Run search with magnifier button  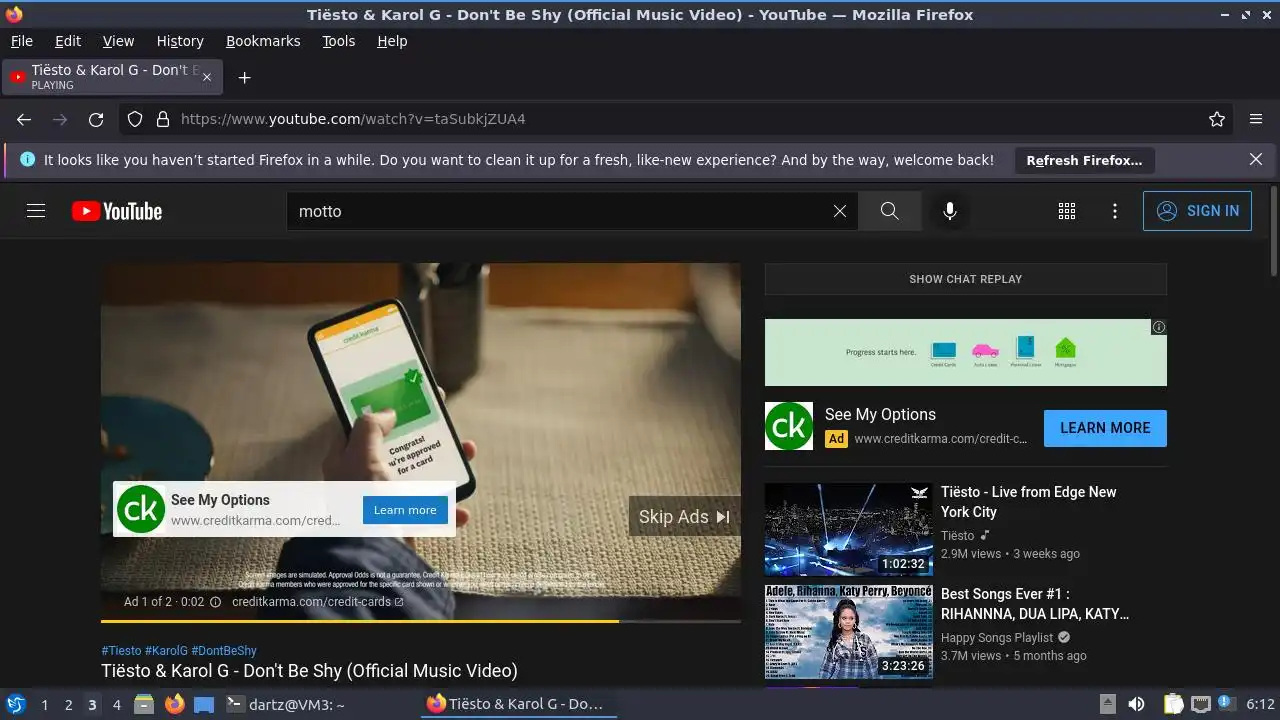pos(889,211)
